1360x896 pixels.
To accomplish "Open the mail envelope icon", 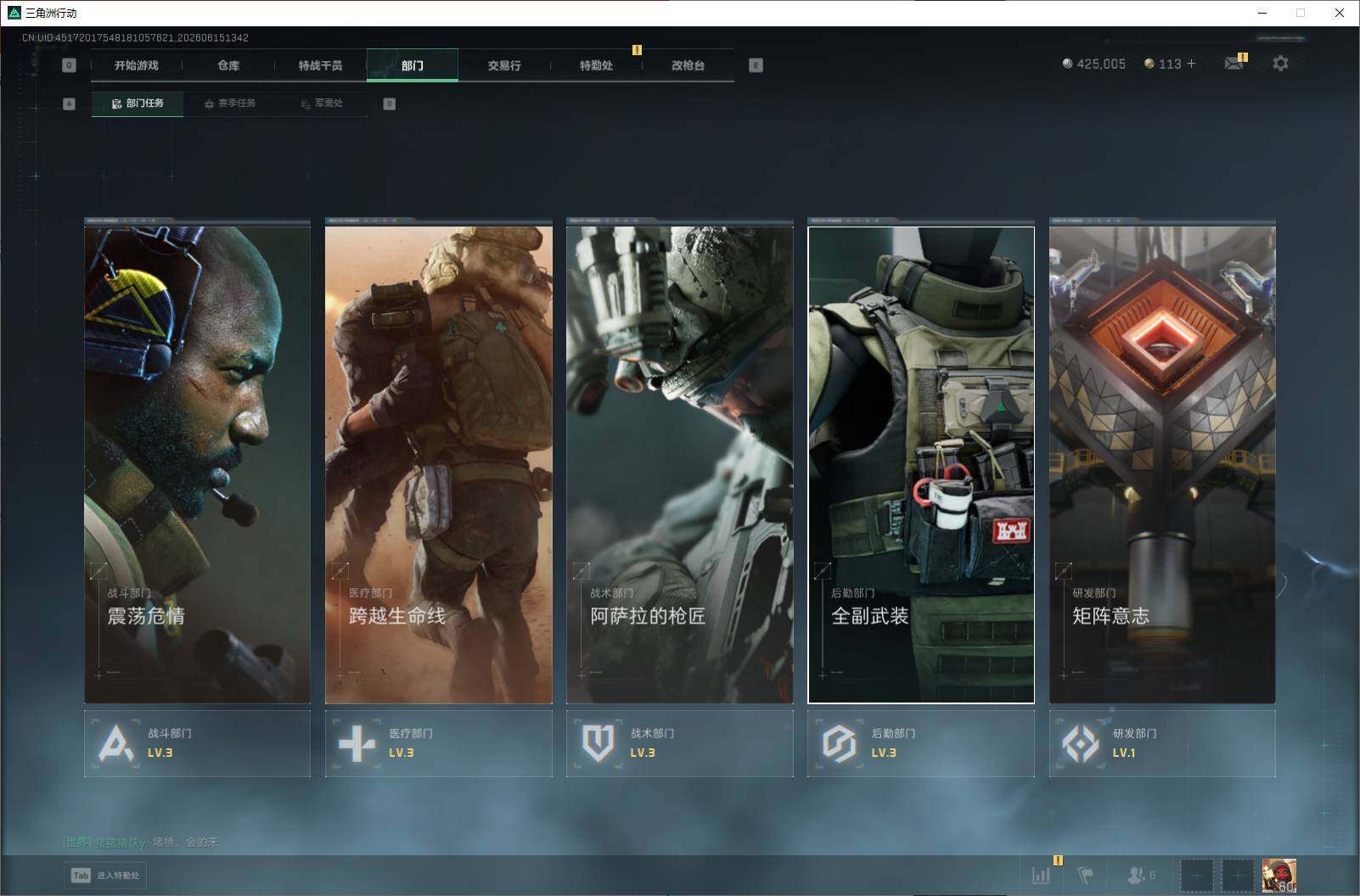I will click(x=1234, y=64).
